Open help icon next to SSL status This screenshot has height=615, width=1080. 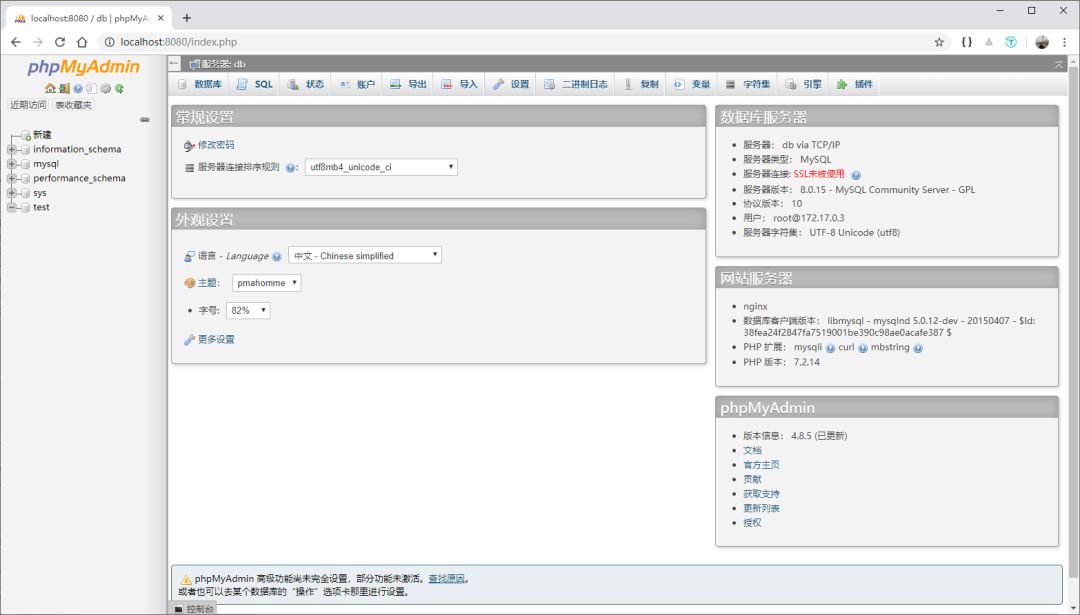(855, 175)
